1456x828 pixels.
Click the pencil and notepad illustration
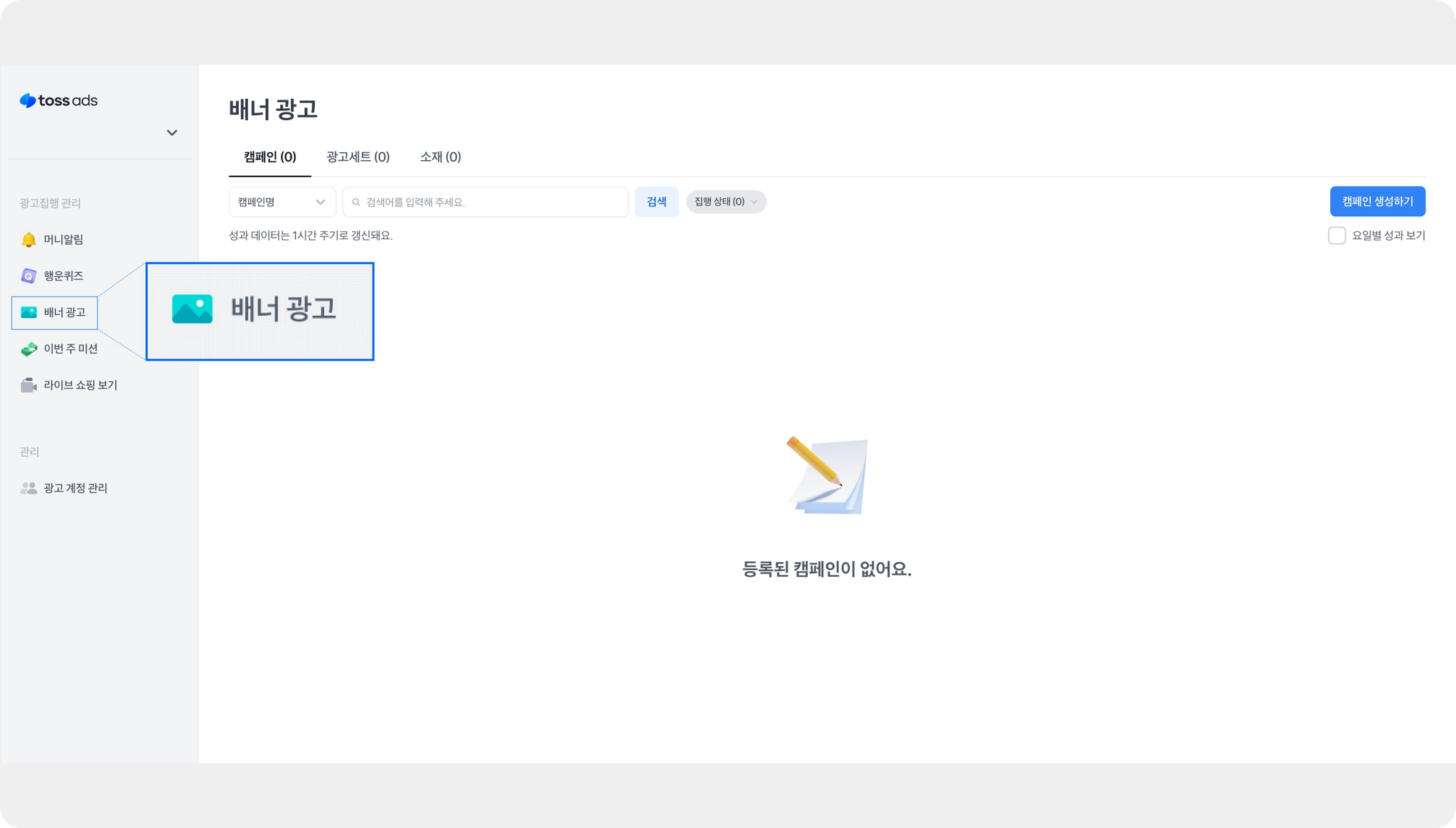click(827, 475)
